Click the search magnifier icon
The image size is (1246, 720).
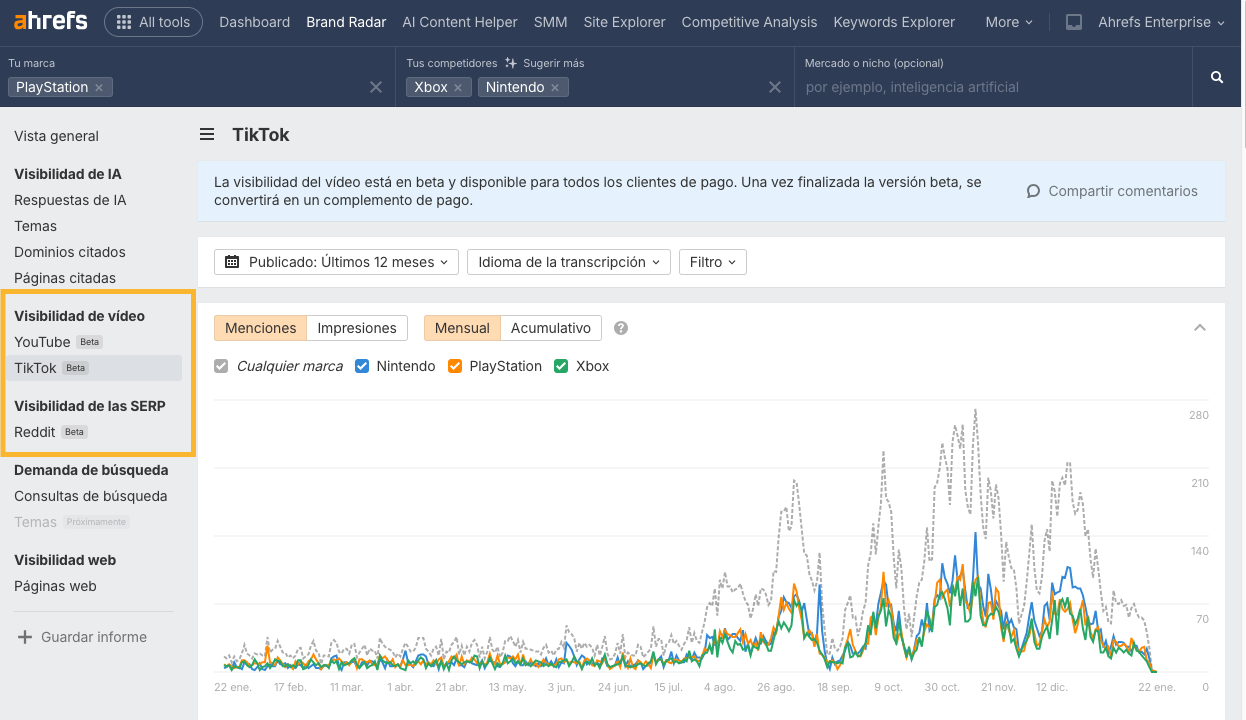pyautogui.click(x=1216, y=76)
